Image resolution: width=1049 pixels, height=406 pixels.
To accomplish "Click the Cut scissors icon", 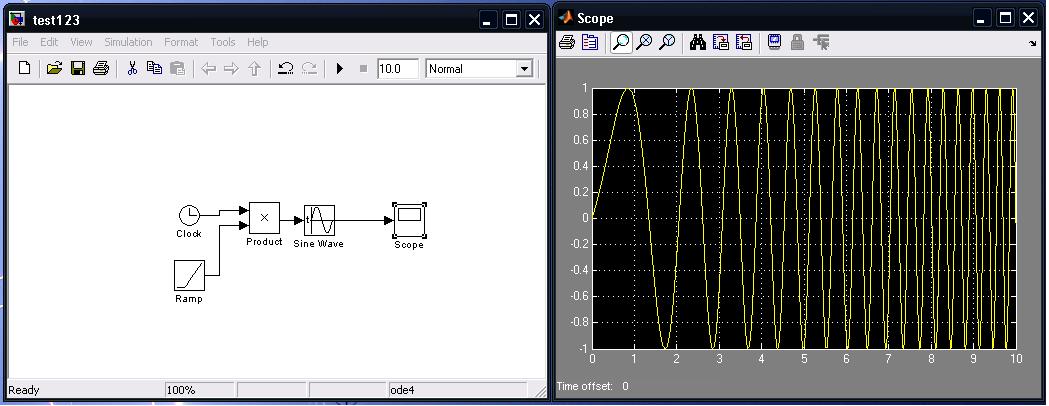I will point(130,69).
